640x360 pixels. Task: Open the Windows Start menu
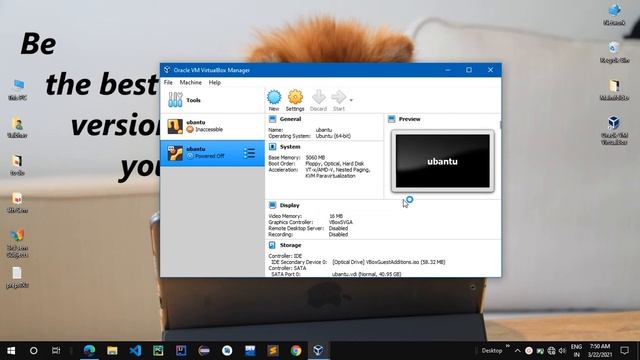[x=11, y=351]
